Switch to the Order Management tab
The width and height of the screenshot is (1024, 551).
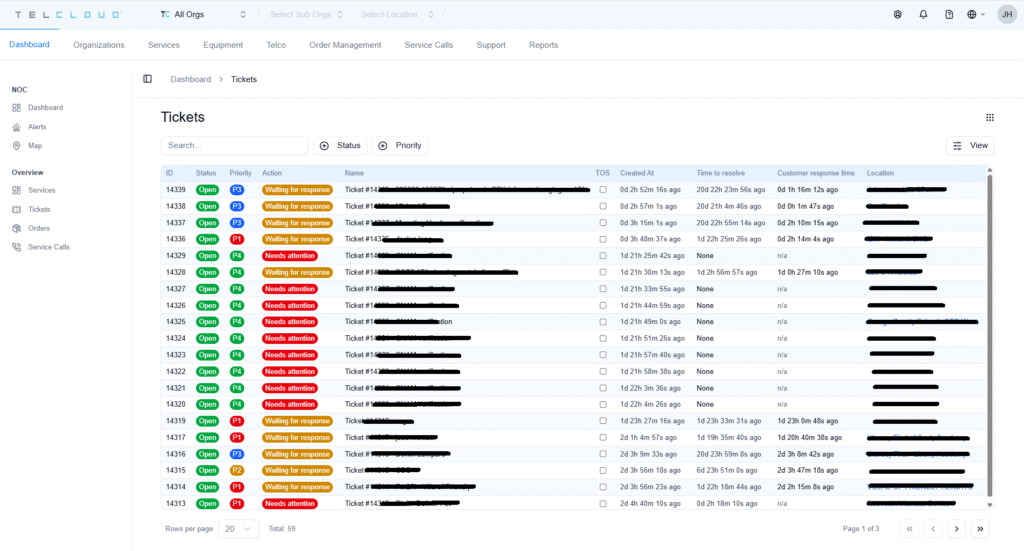click(345, 45)
